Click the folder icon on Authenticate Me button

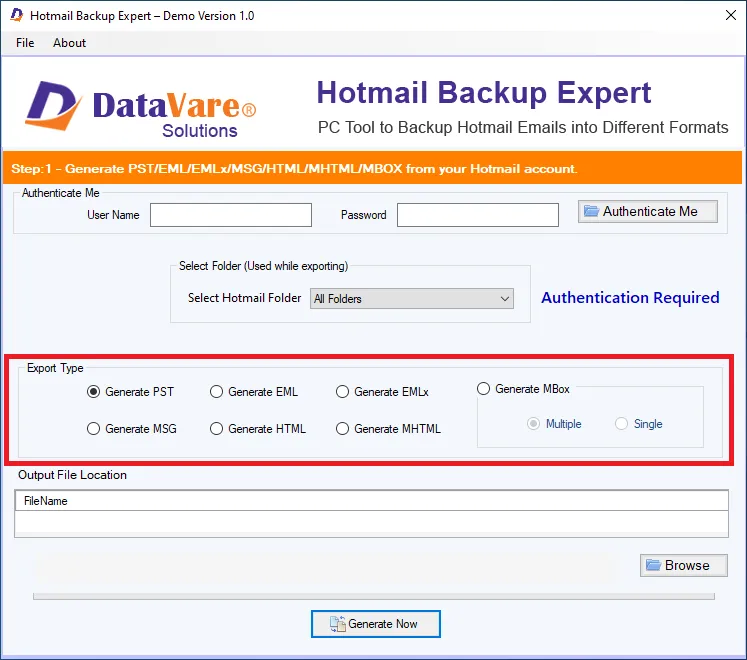point(591,211)
